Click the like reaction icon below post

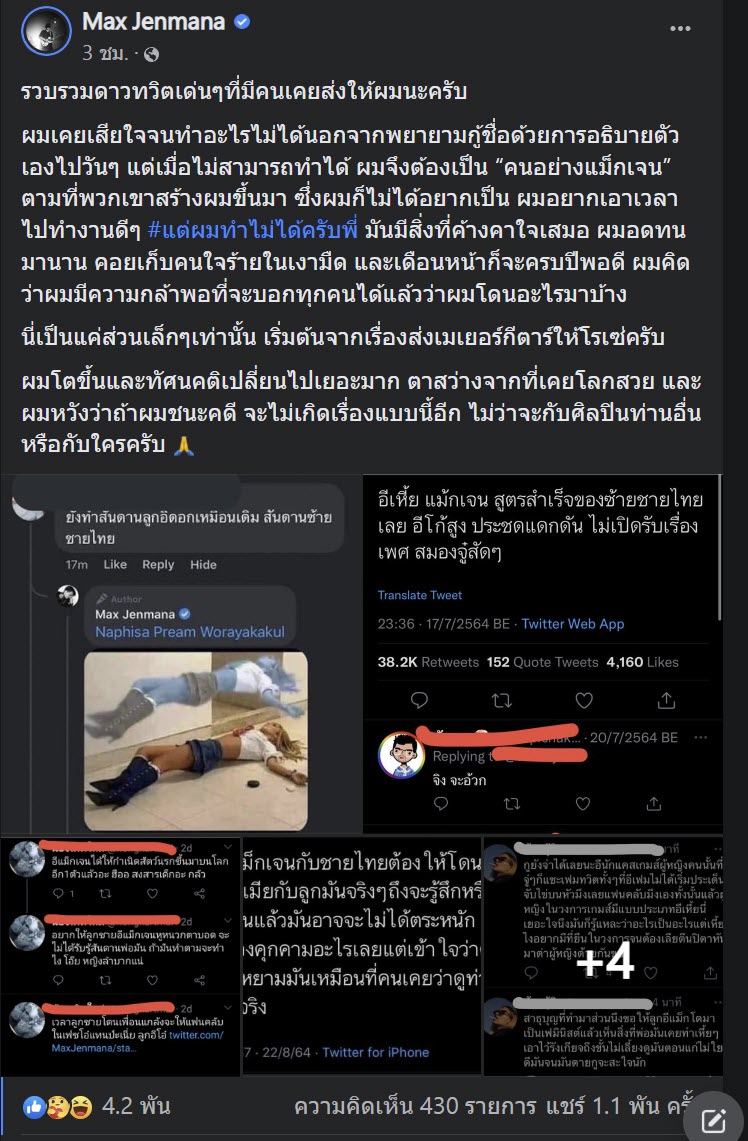coord(34,1108)
